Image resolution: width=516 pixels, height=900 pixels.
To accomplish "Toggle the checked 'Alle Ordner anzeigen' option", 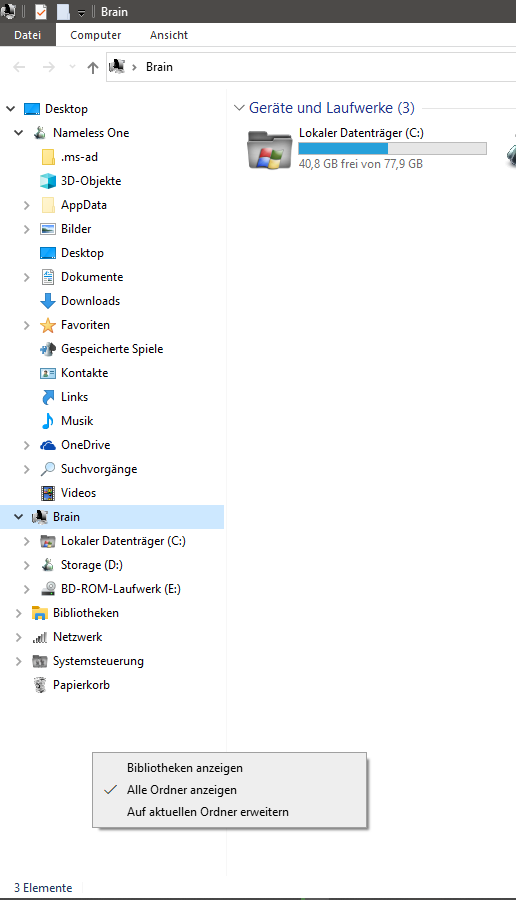I will (229, 790).
